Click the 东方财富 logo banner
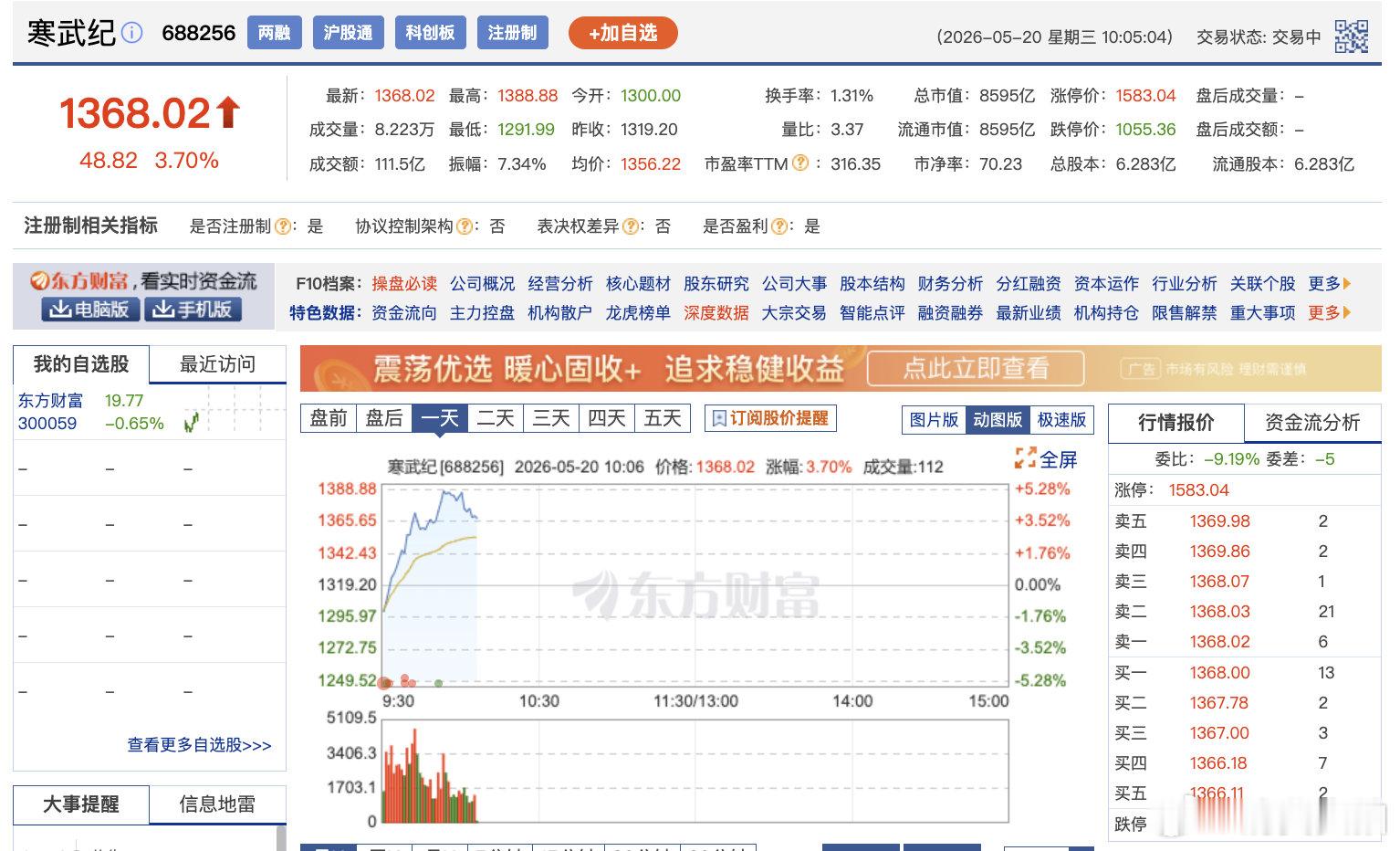Screen dimensions: 1400x851 143,280
